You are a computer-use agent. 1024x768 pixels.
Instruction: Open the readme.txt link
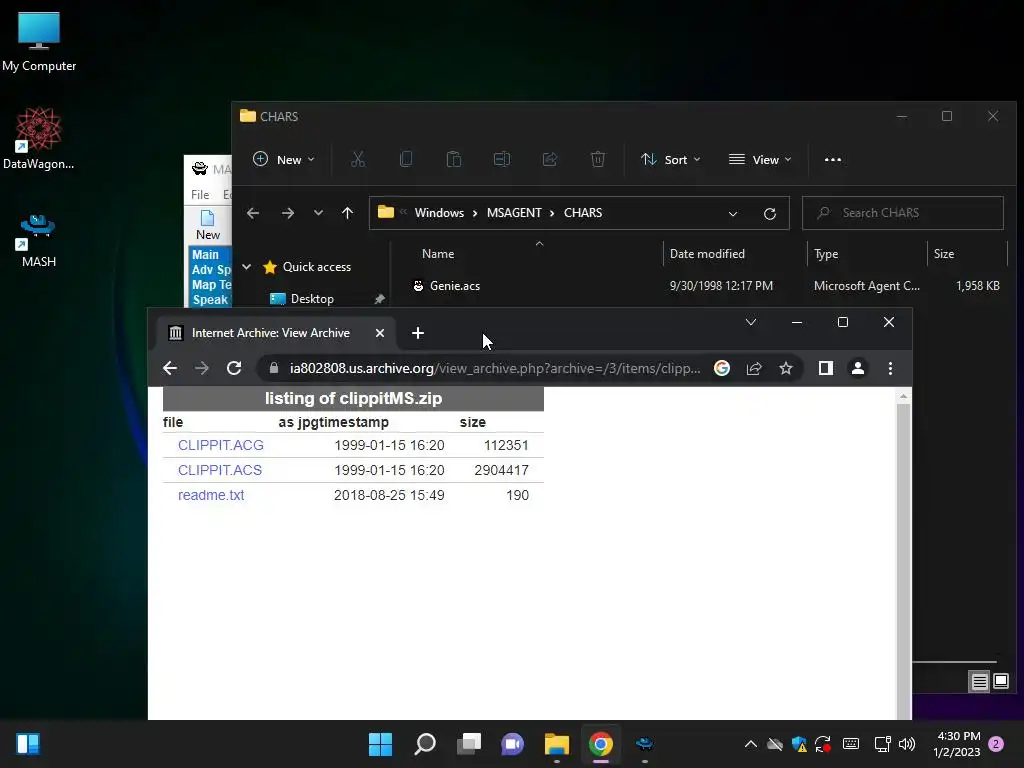coord(211,495)
